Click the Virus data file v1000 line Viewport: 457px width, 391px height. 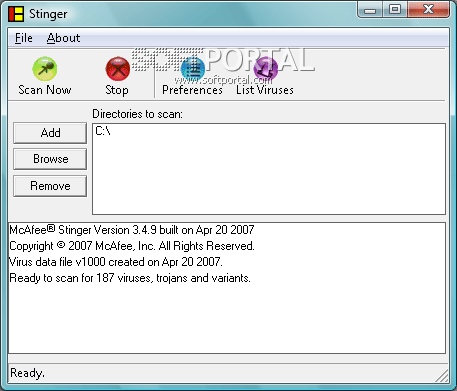click(x=116, y=262)
